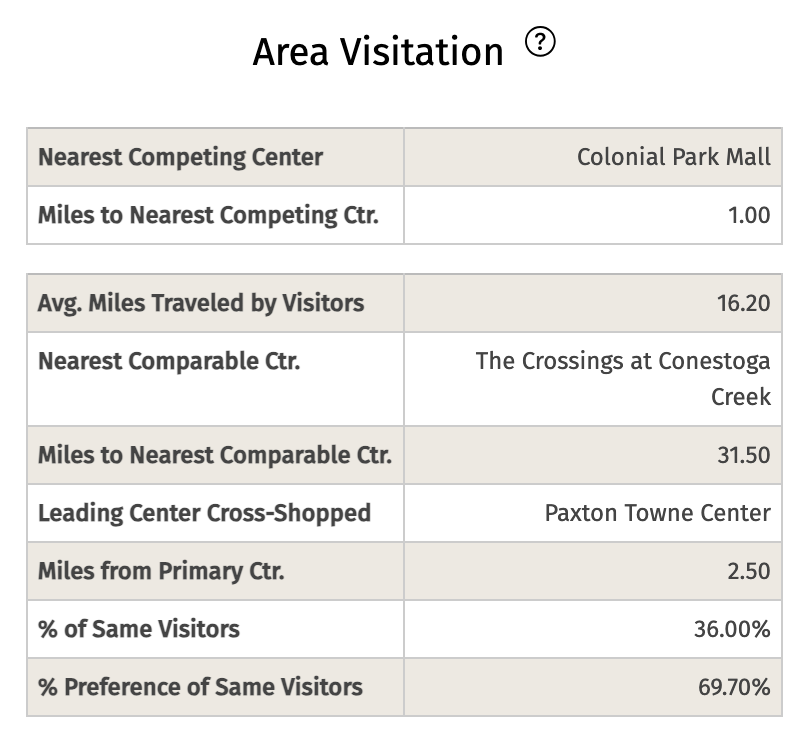The width and height of the screenshot is (809, 743).
Task: Click the % of Same Visitors label
Action: [x=139, y=629]
